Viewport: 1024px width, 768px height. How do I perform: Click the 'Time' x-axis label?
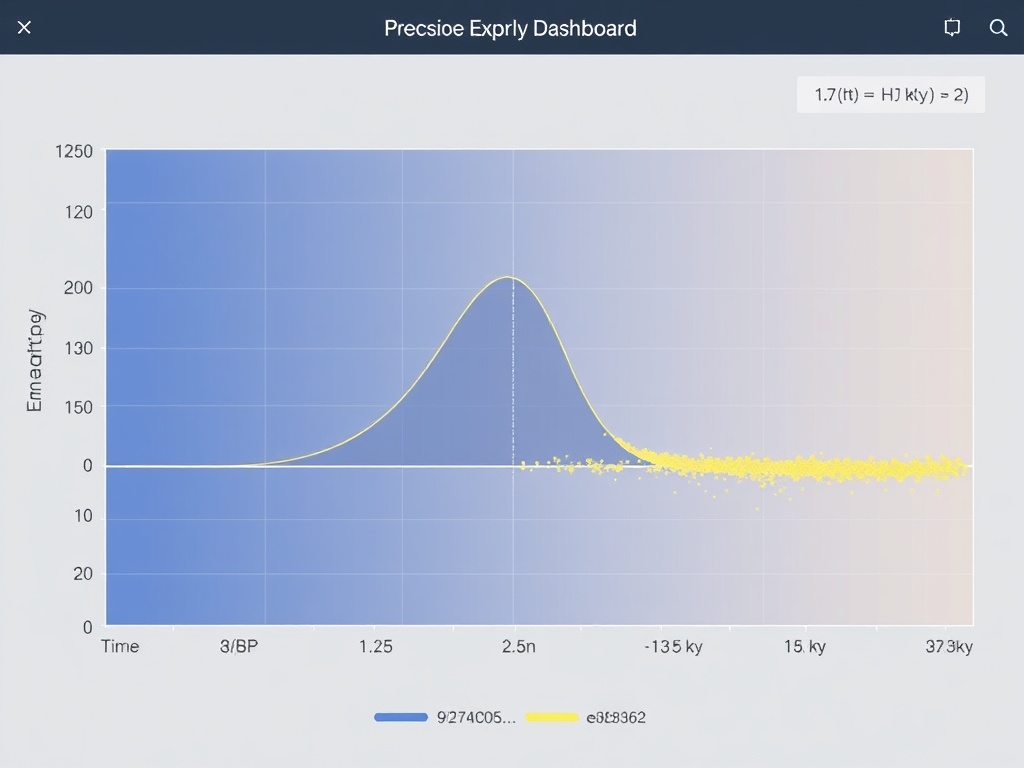[120, 646]
